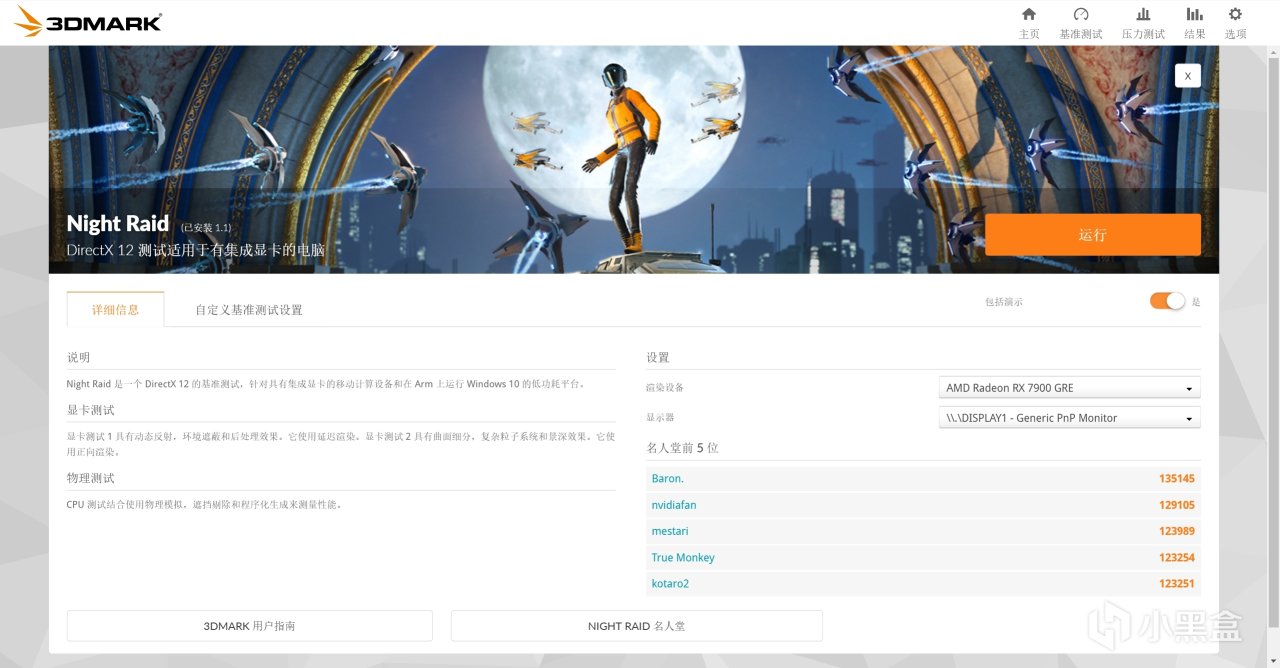This screenshot has width=1280, height=668.
Task: Click the 3DMark logo
Action: 87,22
